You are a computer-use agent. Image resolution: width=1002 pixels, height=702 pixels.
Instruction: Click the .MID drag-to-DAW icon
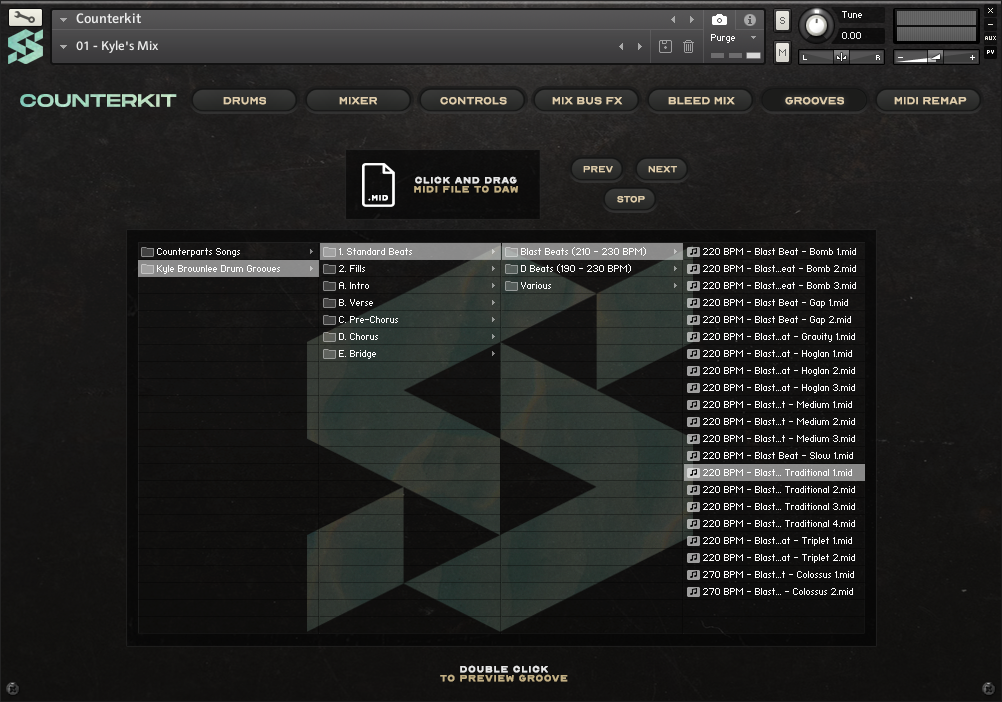point(378,184)
